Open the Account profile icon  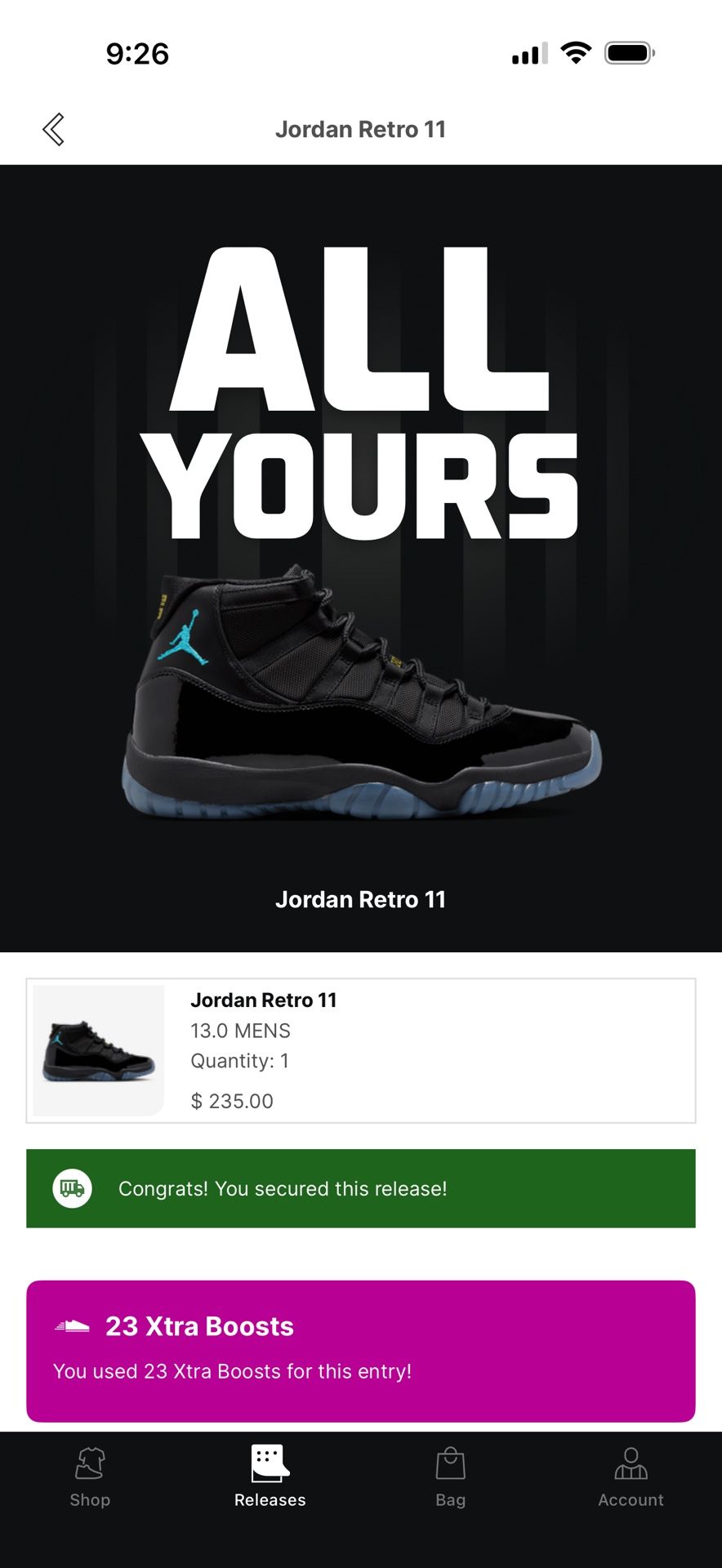pyautogui.click(x=631, y=1463)
